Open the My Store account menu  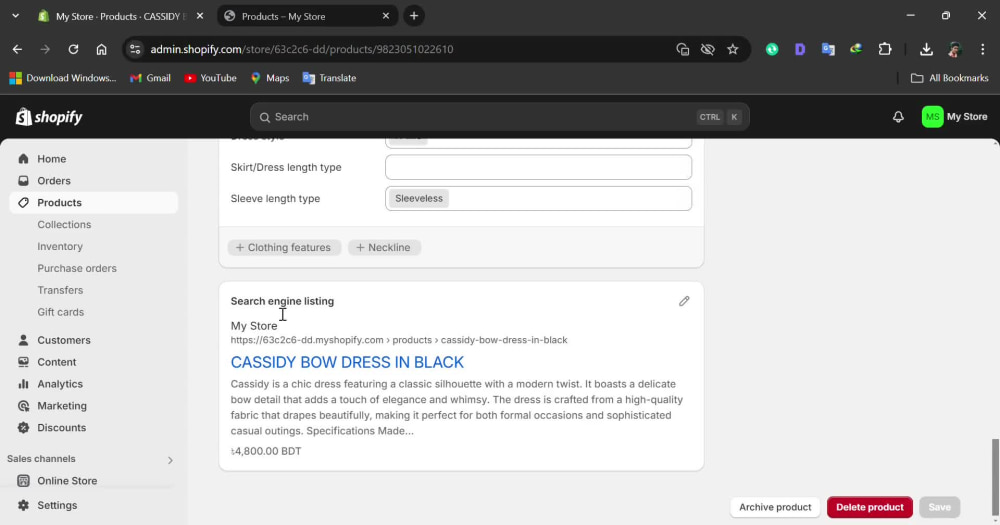pyautogui.click(x=954, y=117)
